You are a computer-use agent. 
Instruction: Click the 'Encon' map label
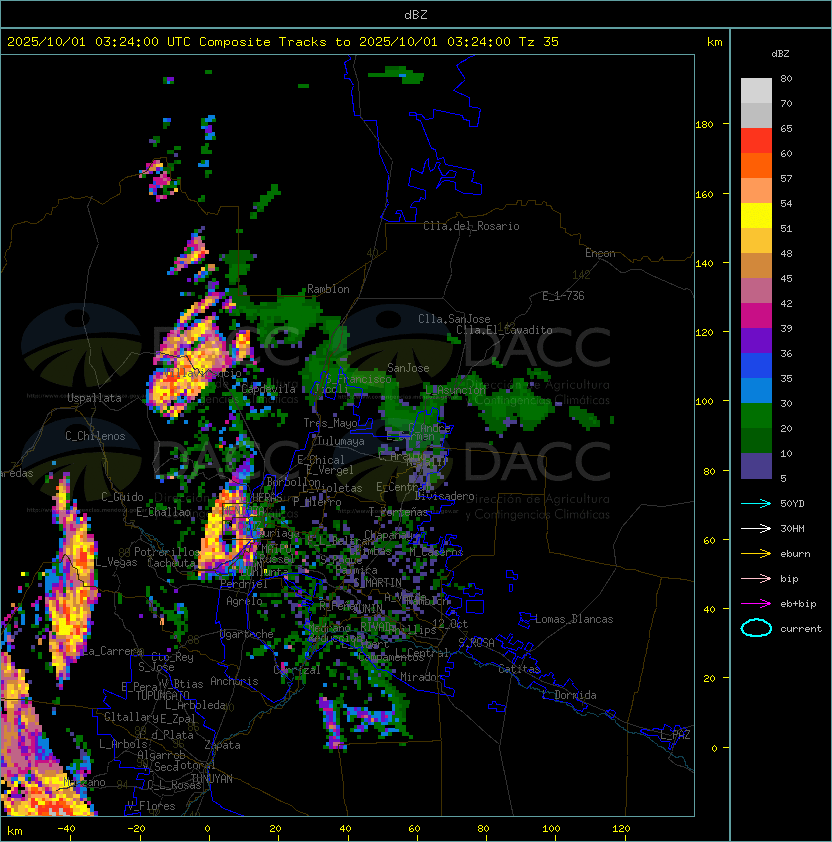600,253
